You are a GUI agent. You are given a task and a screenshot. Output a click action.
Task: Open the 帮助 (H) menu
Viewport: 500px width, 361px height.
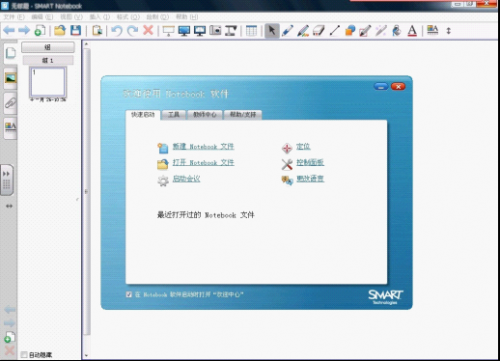pyautogui.click(x=187, y=17)
